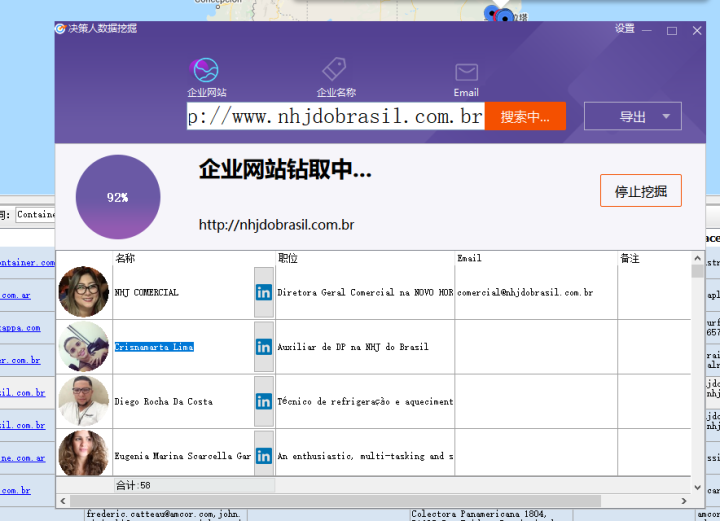Viewport: 720px width, 521px height.
Task: Open the Email tab label
Action: [466, 93]
